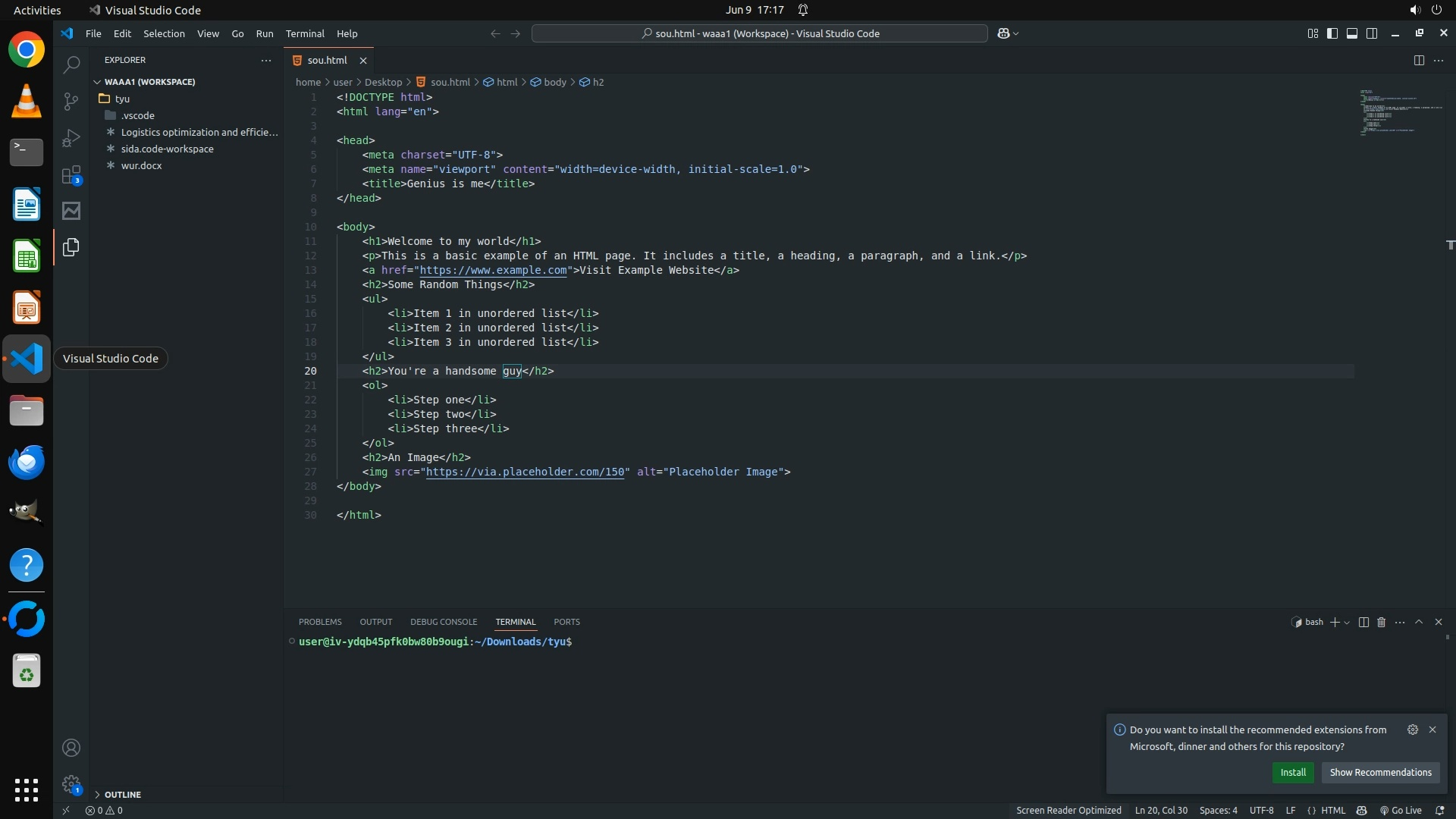Viewport: 1456px width, 819px height.
Task: Expand the OUTLINE section
Action: click(122, 794)
